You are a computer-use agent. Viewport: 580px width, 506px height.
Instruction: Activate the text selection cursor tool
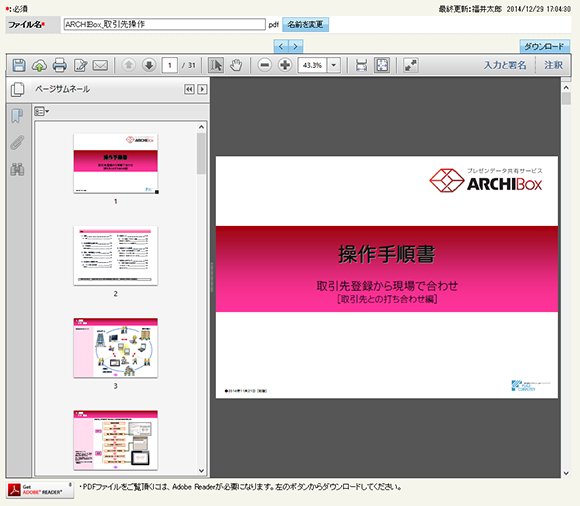click(x=216, y=65)
